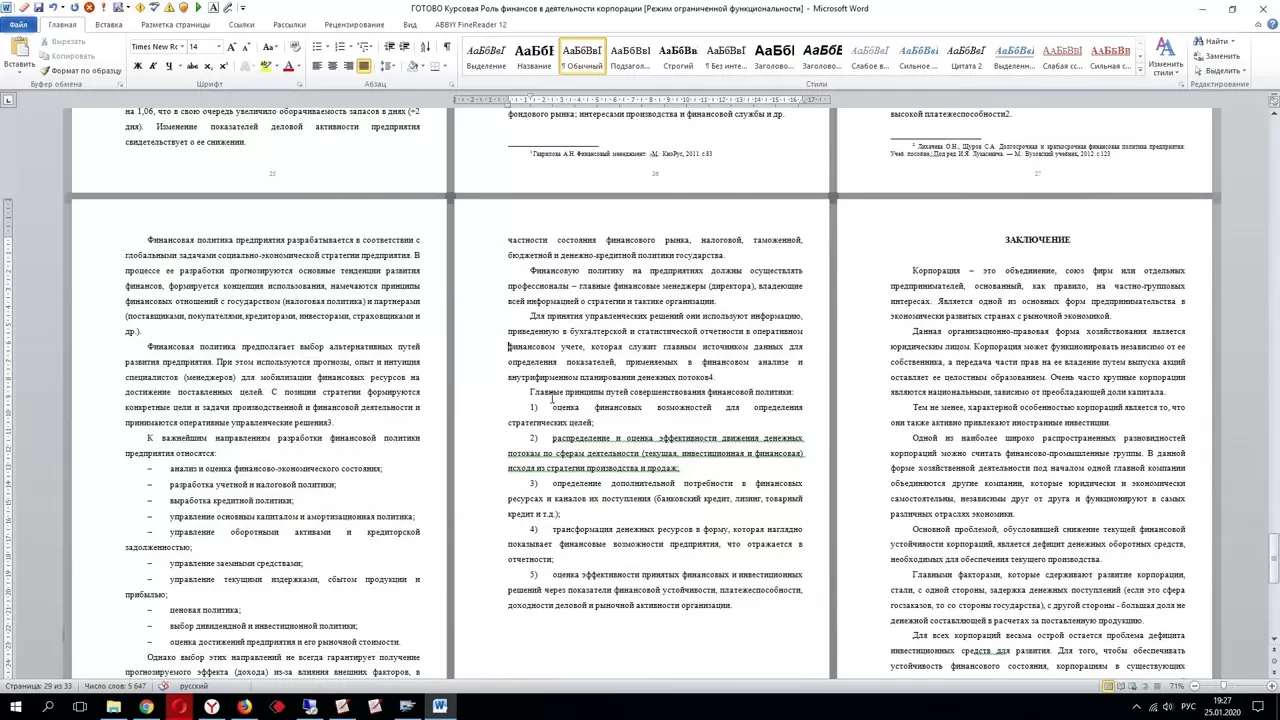
Task: Toggle italic text formatting
Action: 152,66
